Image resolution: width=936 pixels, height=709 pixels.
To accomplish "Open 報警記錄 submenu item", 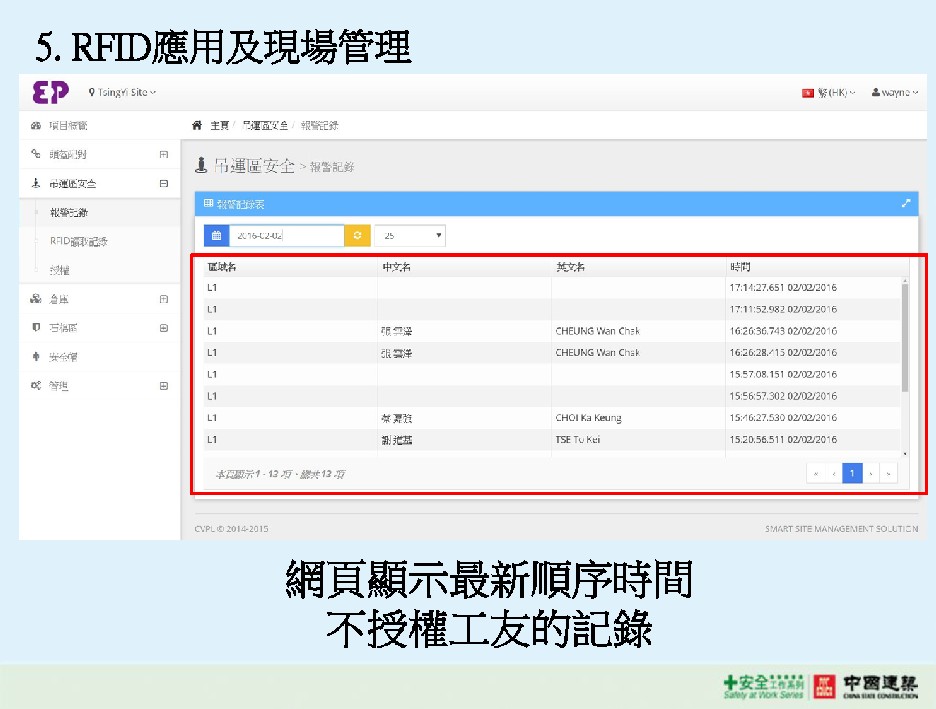I will point(69,212).
